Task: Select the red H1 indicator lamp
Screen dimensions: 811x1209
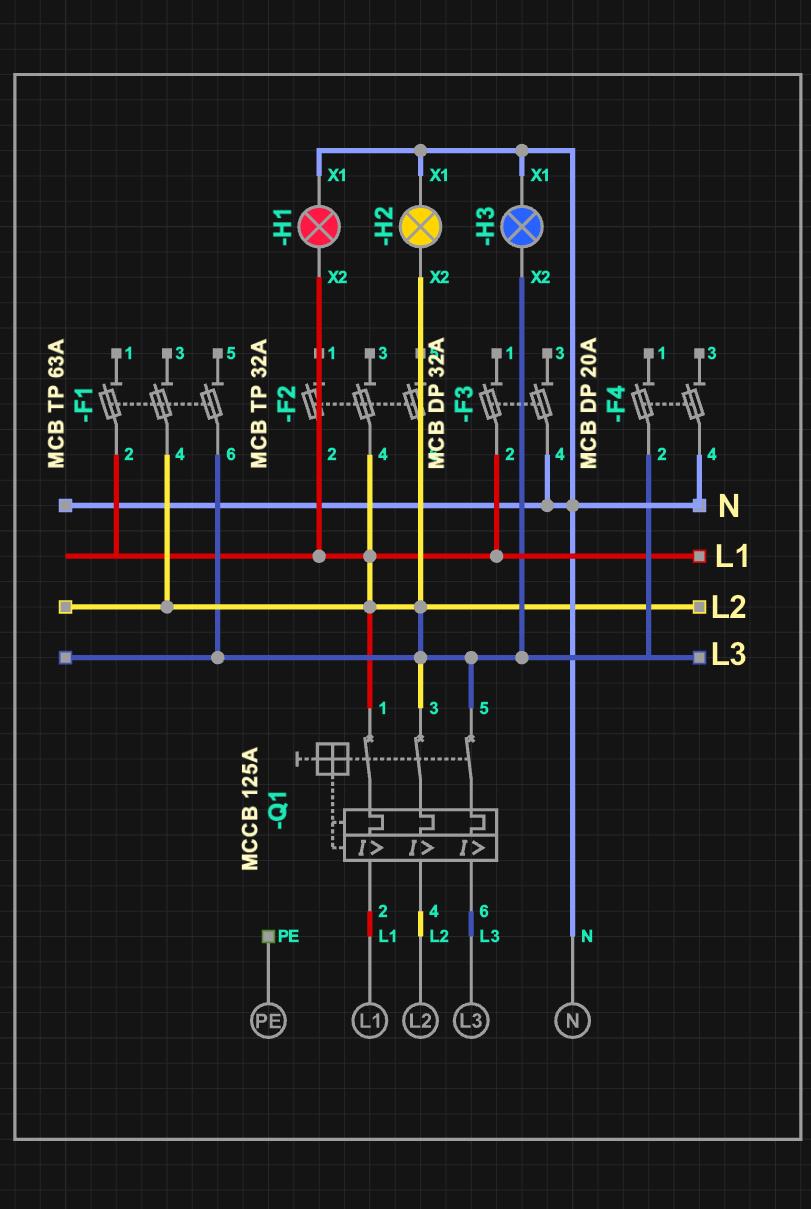Action: (x=319, y=226)
